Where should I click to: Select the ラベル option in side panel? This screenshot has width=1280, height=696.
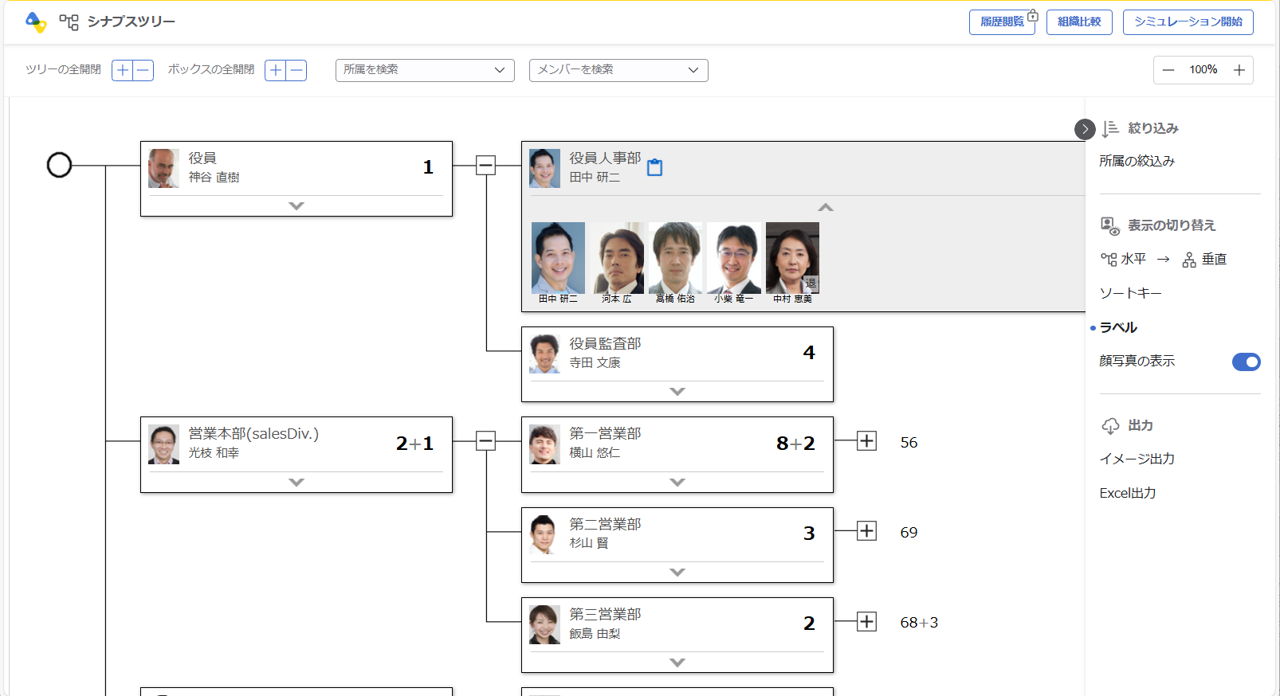click(1118, 327)
